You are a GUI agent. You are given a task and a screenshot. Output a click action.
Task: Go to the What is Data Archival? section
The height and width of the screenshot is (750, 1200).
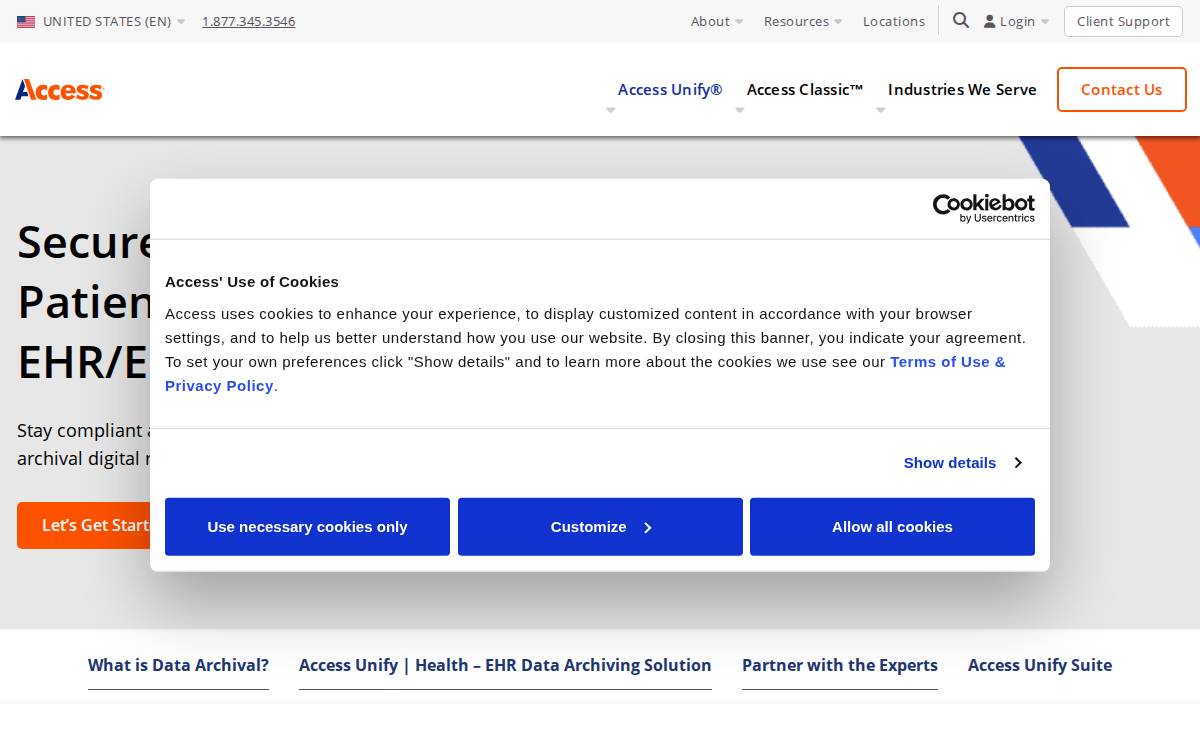(178, 665)
